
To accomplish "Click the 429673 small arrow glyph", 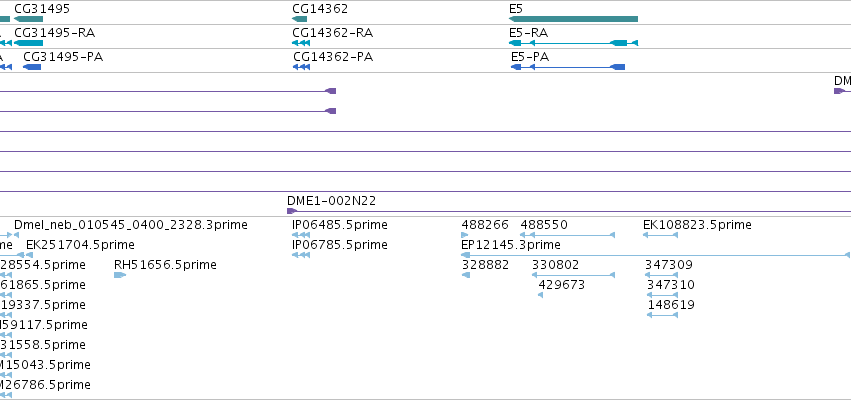I will coord(541,295).
